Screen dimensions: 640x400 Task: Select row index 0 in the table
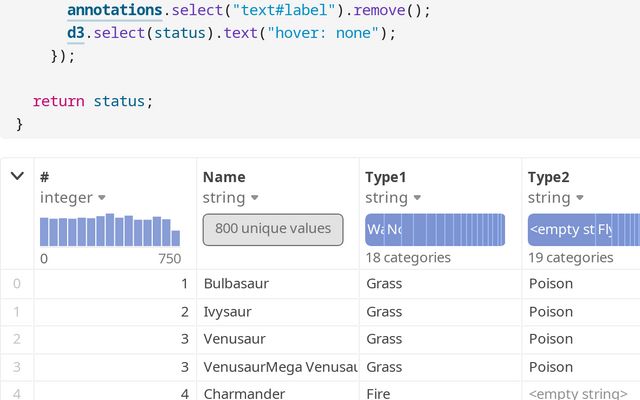coord(16,284)
